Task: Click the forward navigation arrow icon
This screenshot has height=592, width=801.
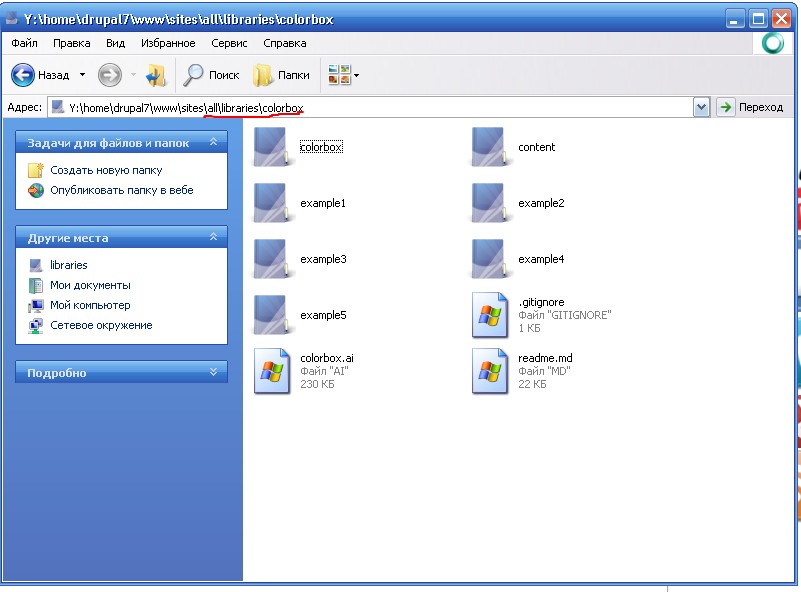Action: [110, 75]
